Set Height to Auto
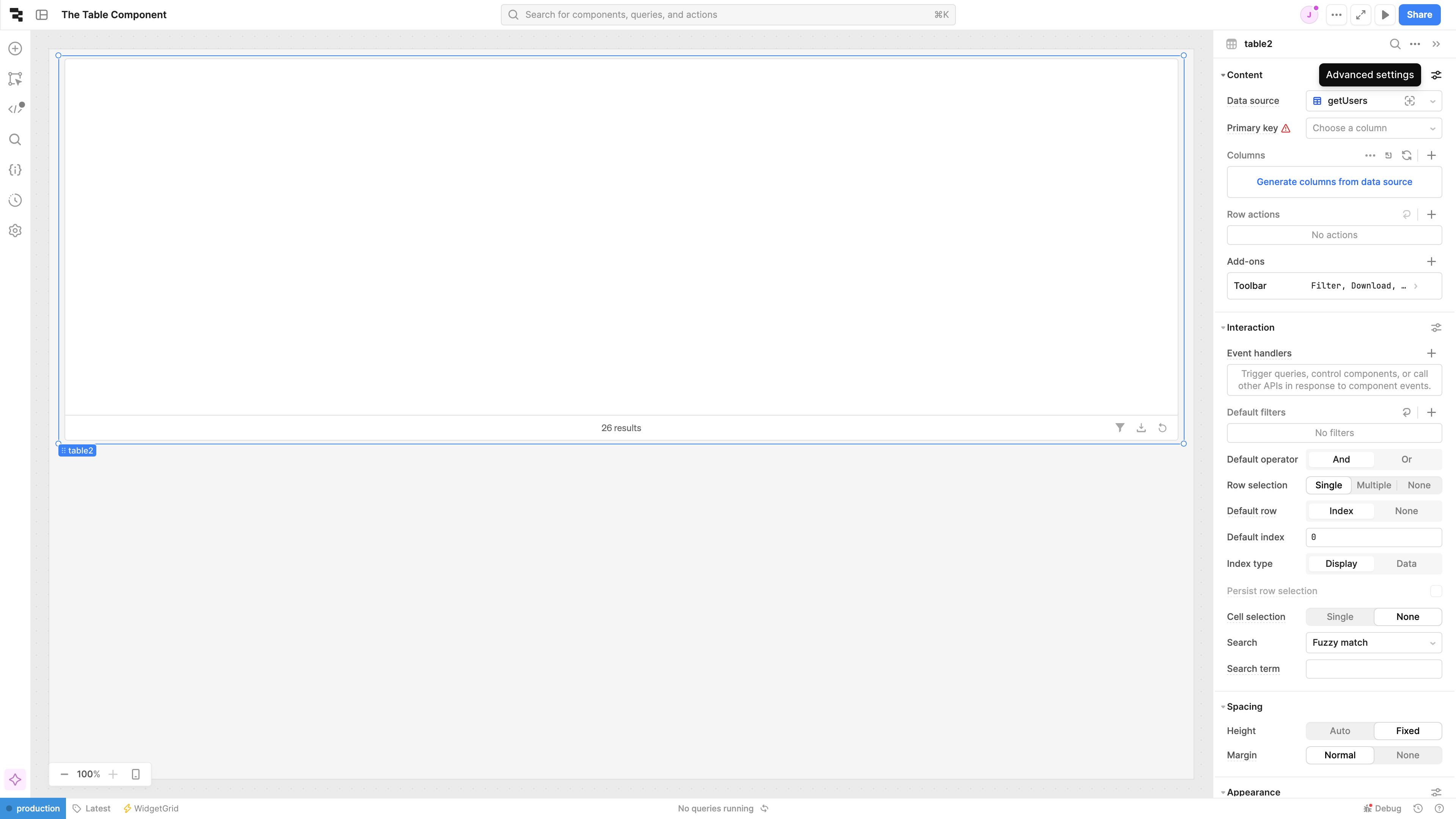1456x819 pixels. [x=1340, y=731]
